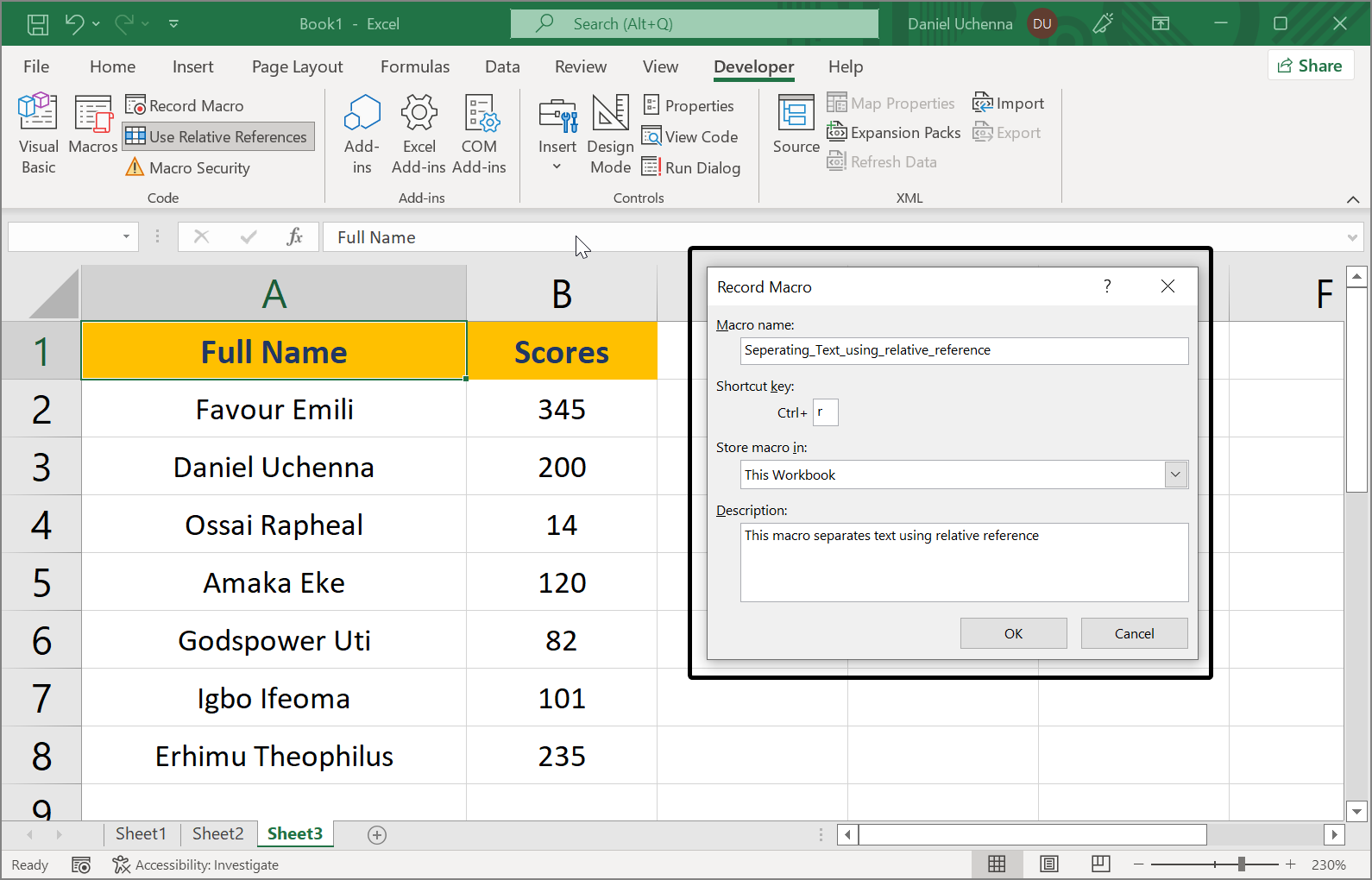Open the Formulas ribbon tab
Image resolution: width=1372 pixels, height=880 pixels.
pyautogui.click(x=415, y=66)
